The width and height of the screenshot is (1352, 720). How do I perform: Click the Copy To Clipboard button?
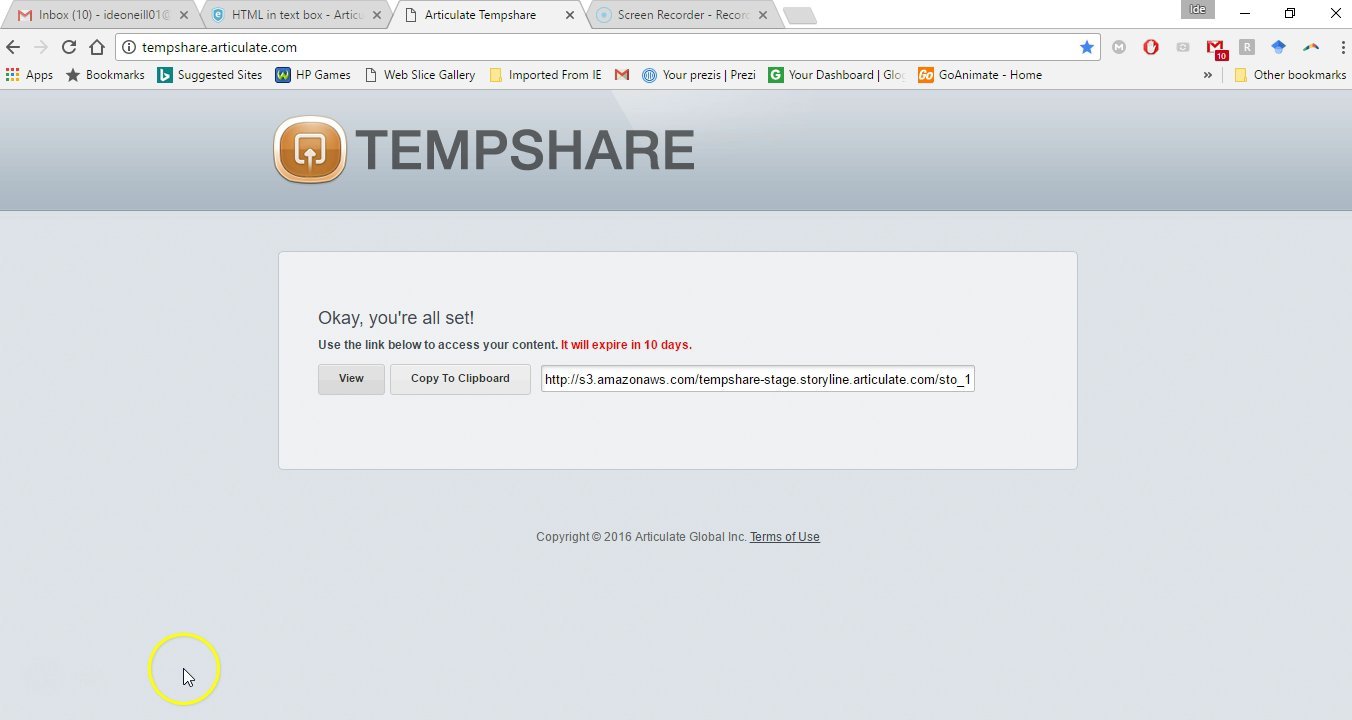click(x=459, y=378)
